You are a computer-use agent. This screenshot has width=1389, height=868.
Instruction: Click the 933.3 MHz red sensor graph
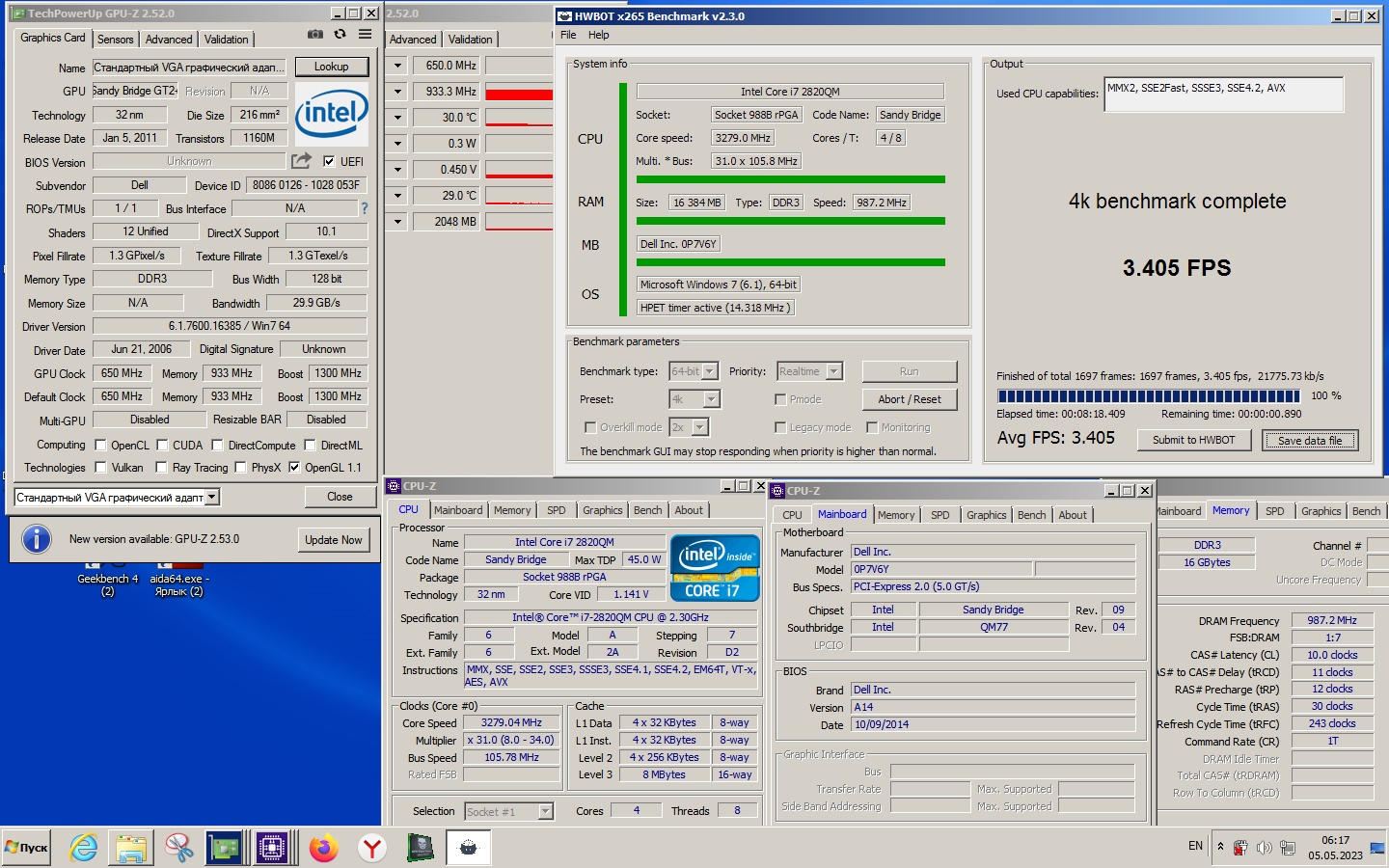coord(519,92)
